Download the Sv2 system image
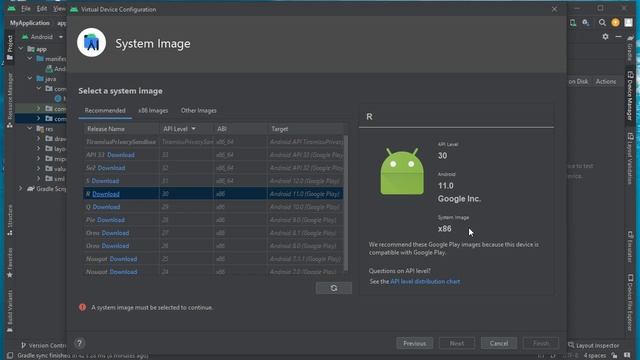Image resolution: width=640 pixels, height=360 pixels. 111,168
